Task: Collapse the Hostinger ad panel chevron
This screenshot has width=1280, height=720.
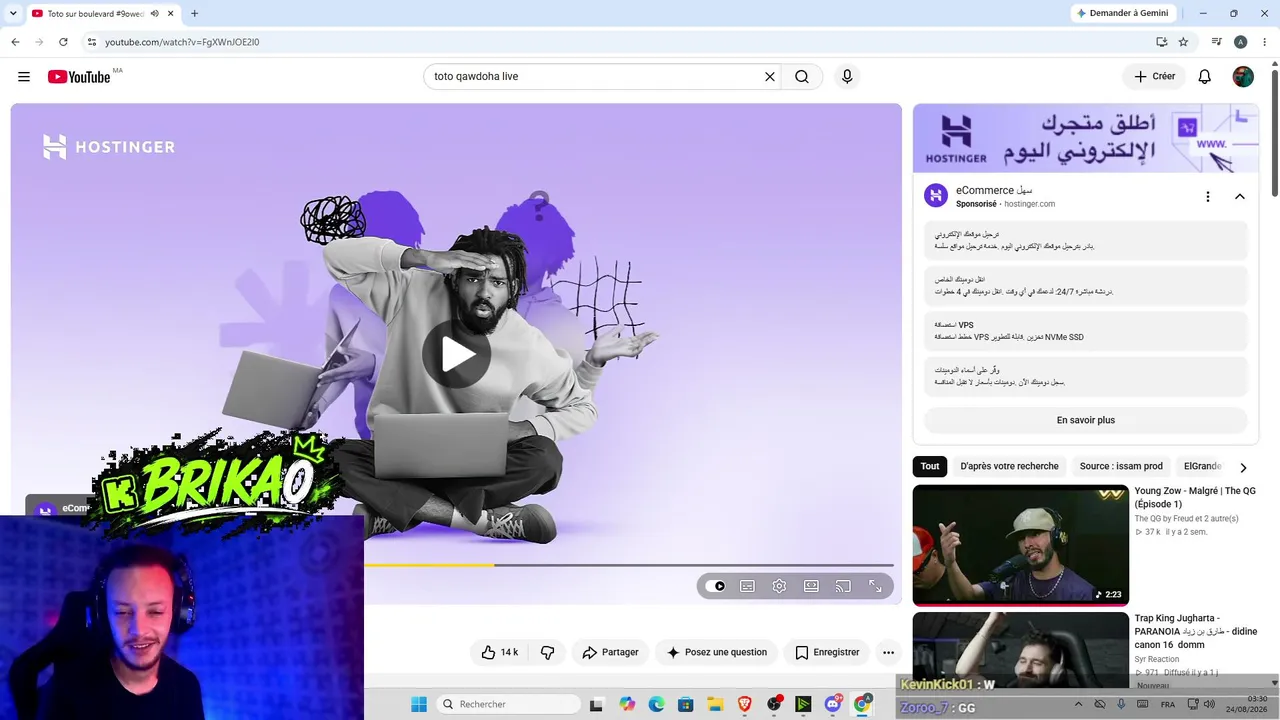Action: point(1240,197)
